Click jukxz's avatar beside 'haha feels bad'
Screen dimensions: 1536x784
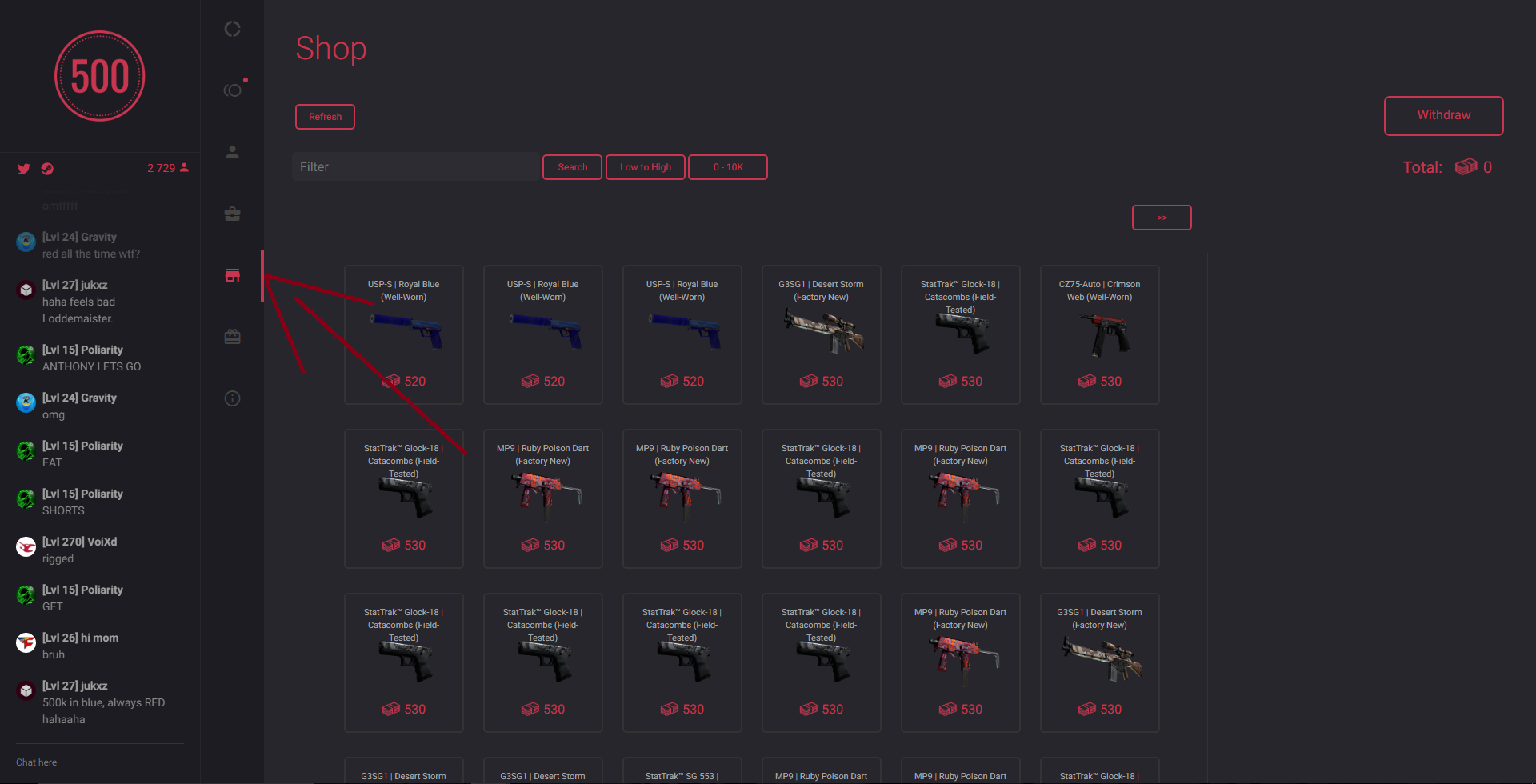click(x=26, y=290)
